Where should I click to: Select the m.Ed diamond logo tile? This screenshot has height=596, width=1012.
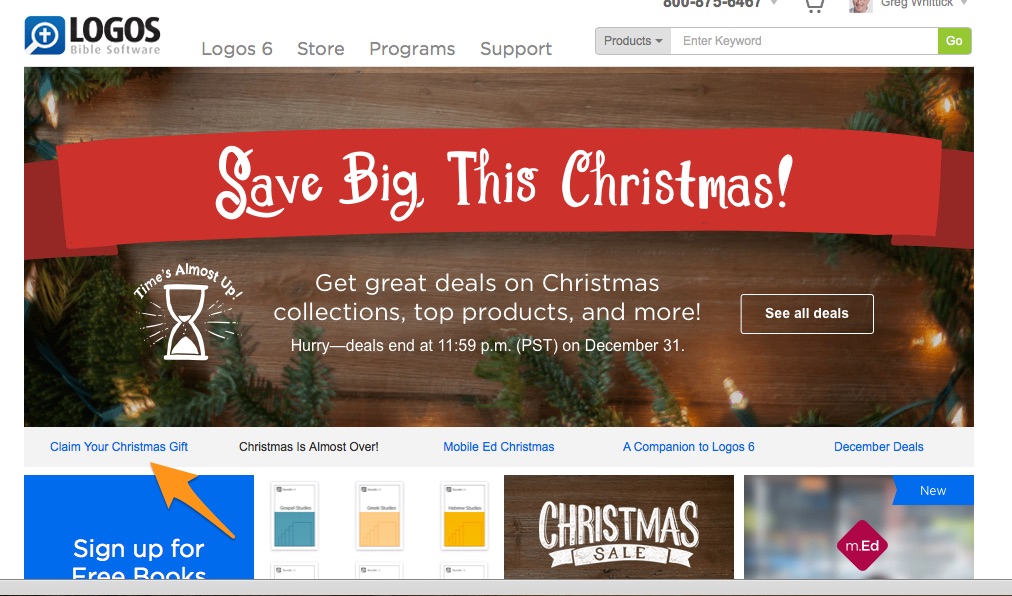coord(862,546)
